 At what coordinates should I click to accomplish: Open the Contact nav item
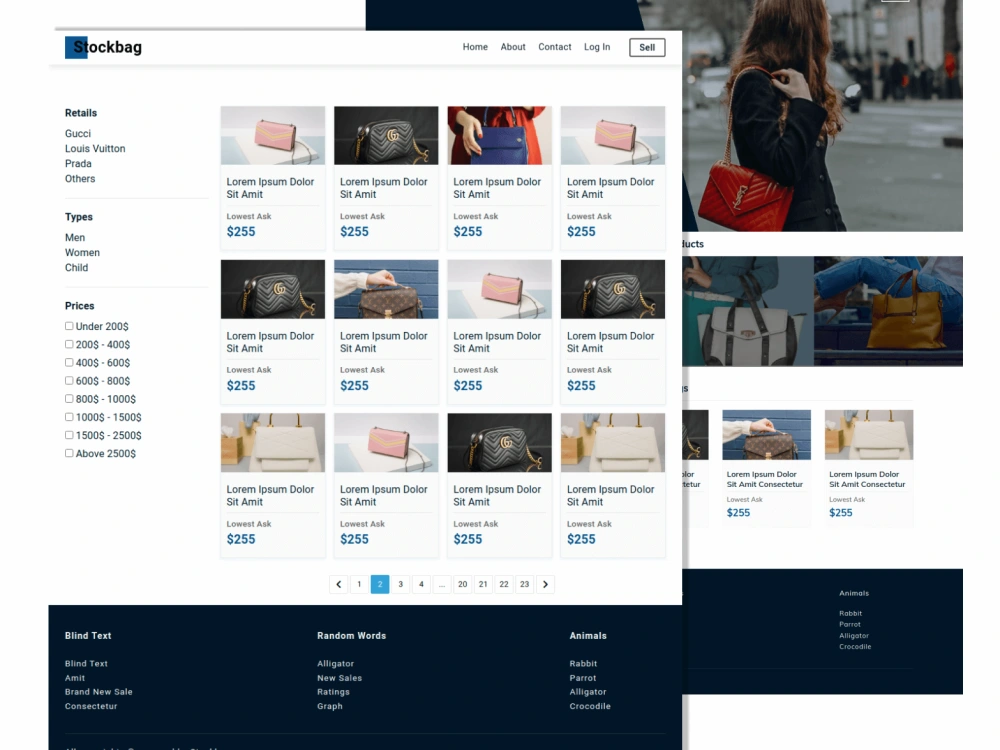[x=555, y=47]
